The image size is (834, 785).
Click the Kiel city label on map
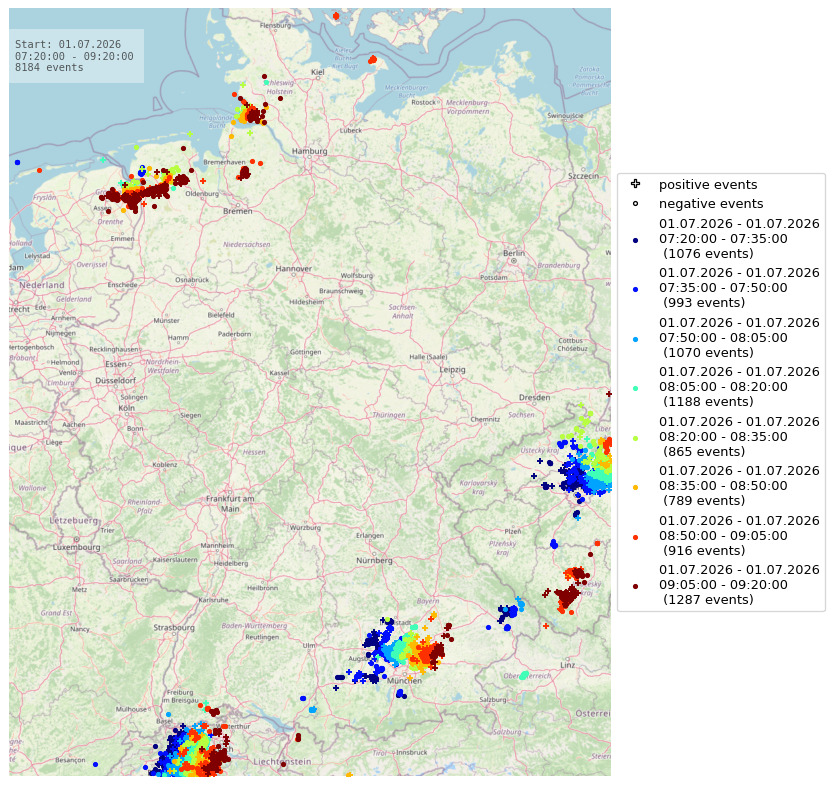318,72
